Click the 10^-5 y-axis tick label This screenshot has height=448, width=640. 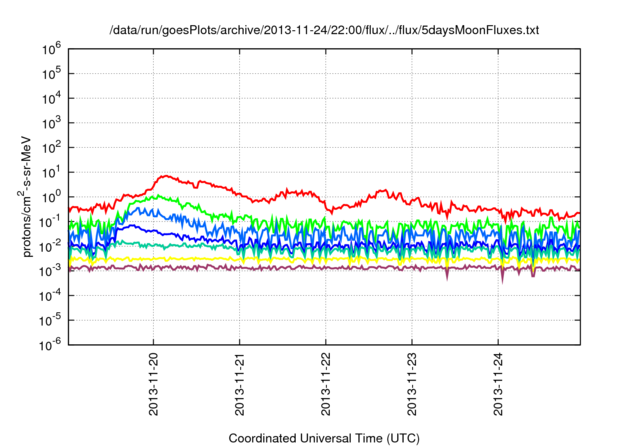pyautogui.click(x=51, y=320)
